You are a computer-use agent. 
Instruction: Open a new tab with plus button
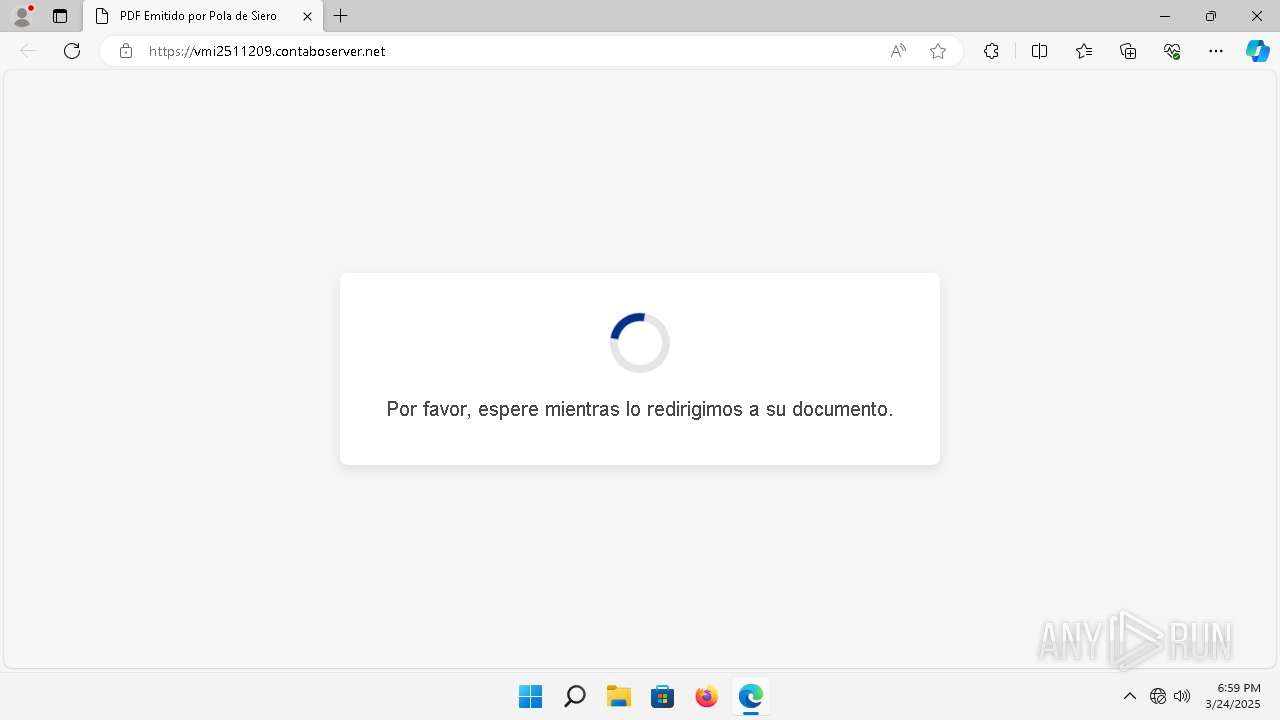click(341, 16)
